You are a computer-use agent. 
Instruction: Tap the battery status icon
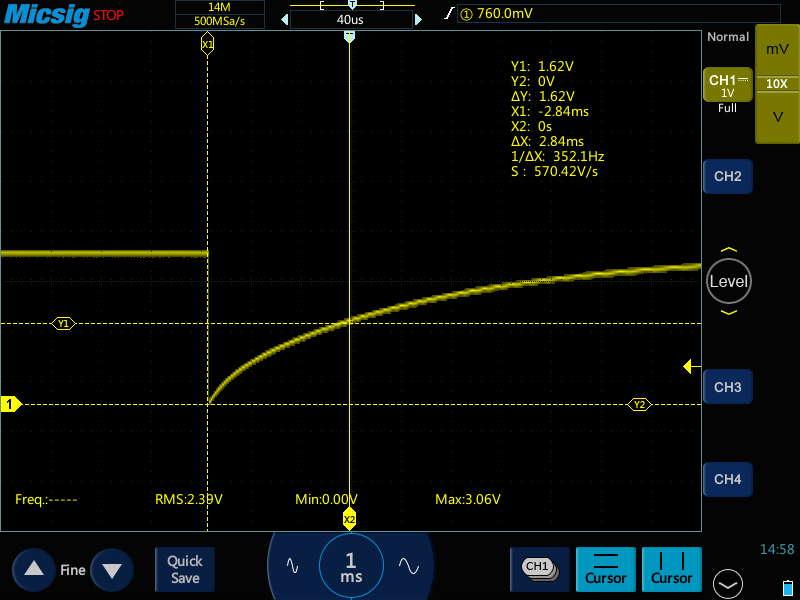pos(788,588)
